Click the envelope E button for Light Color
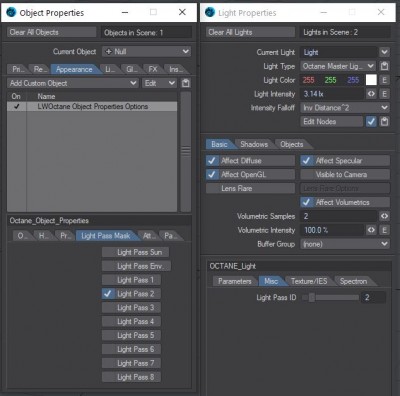 pyautogui.click(x=384, y=80)
